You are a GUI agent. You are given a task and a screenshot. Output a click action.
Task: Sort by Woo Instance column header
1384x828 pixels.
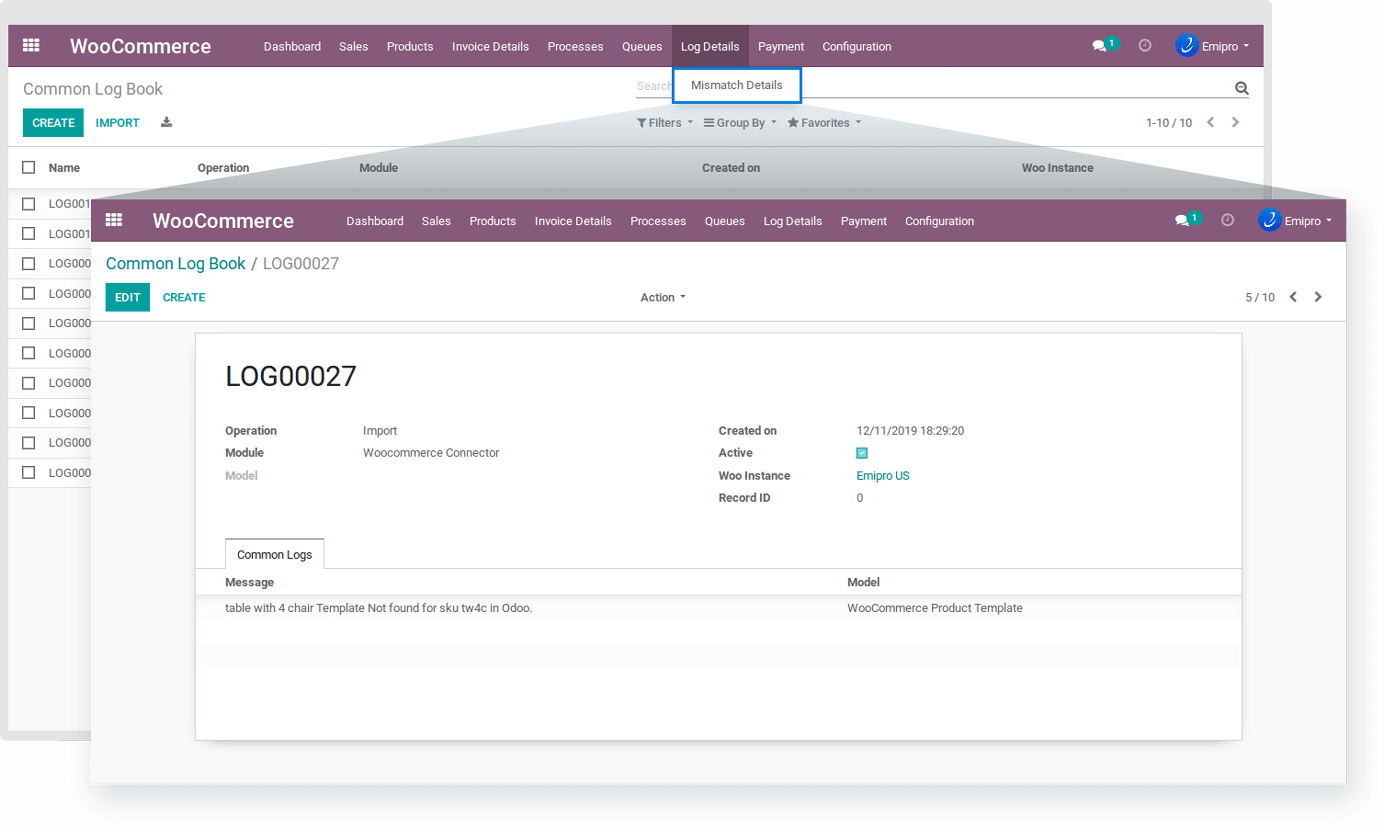[1057, 168]
